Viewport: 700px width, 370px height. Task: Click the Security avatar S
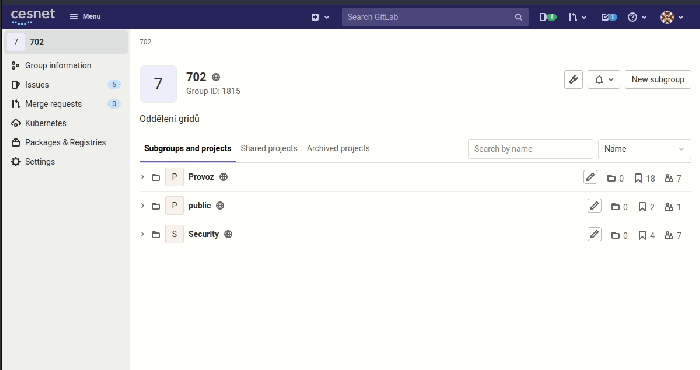point(175,234)
